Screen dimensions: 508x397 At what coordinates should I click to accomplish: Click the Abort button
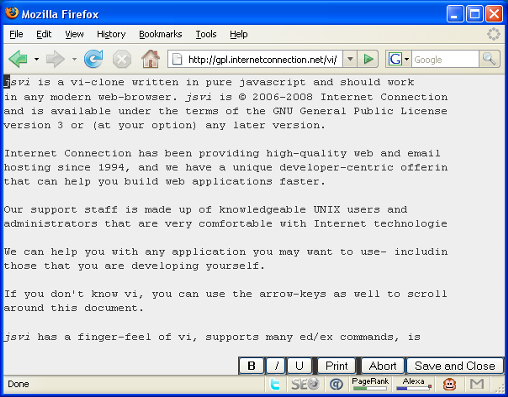pyautogui.click(x=383, y=366)
